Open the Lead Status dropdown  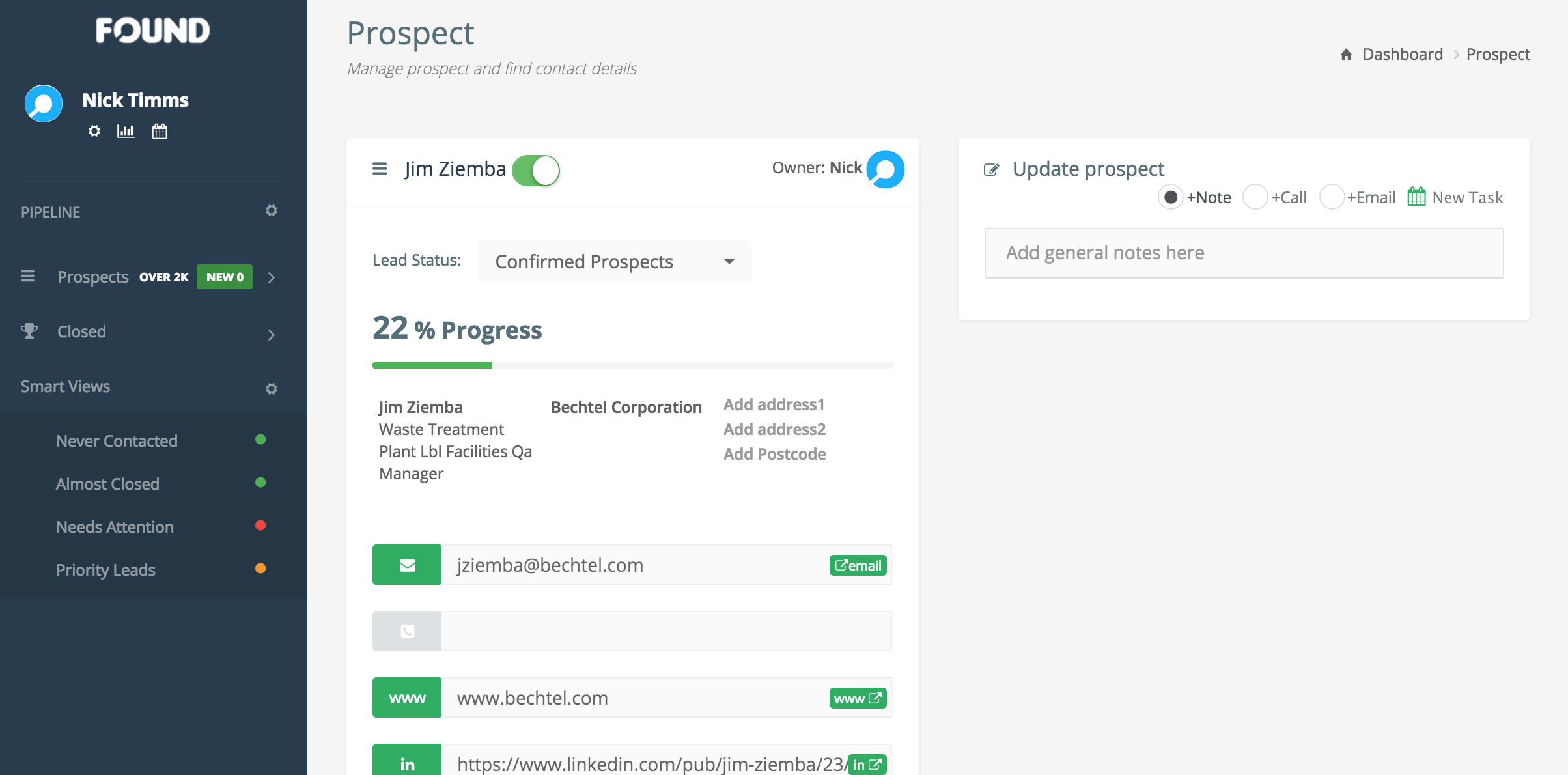coord(614,262)
